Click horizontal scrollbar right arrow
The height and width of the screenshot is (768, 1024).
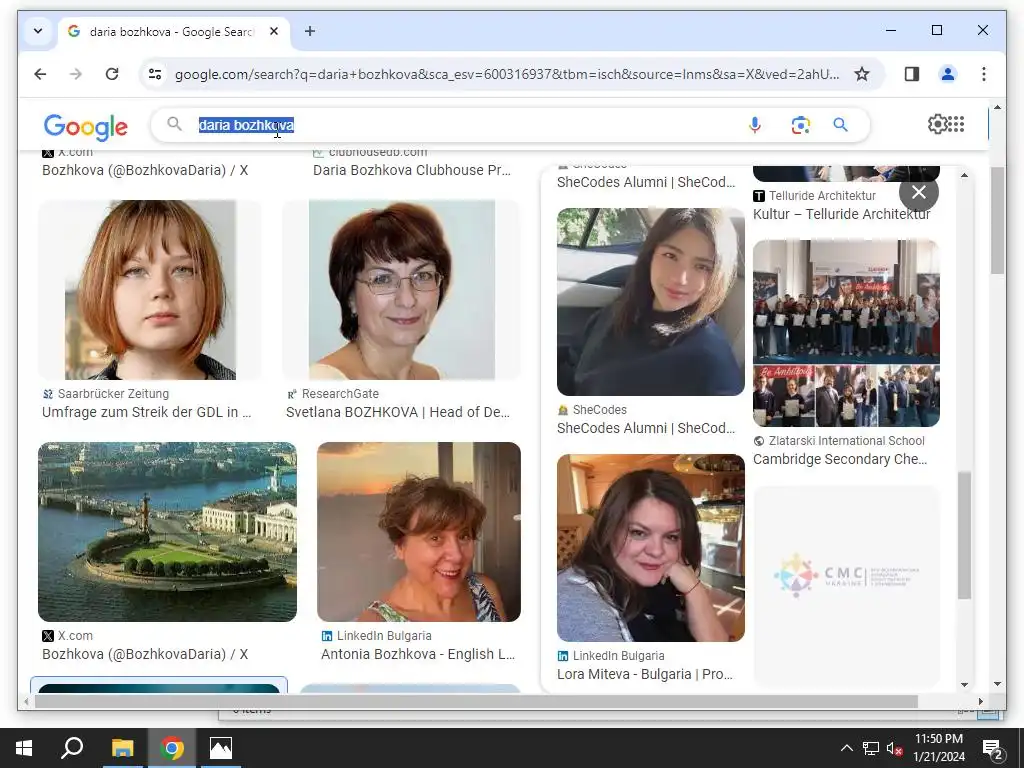[x=980, y=701]
